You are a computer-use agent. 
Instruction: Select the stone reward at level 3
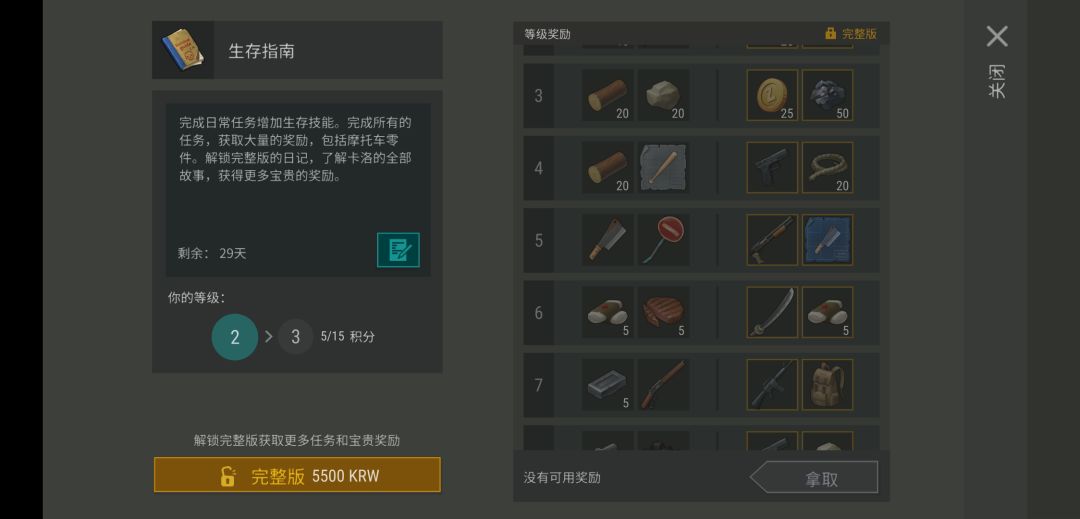pos(663,95)
